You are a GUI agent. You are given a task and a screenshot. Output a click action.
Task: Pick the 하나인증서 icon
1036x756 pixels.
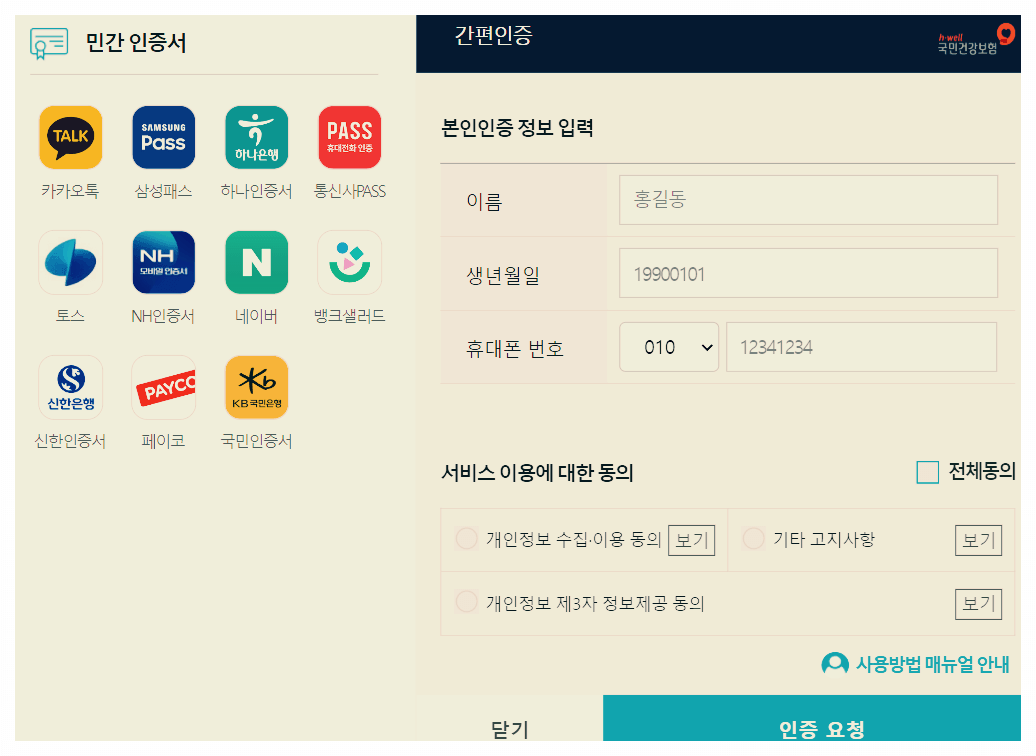click(257, 137)
